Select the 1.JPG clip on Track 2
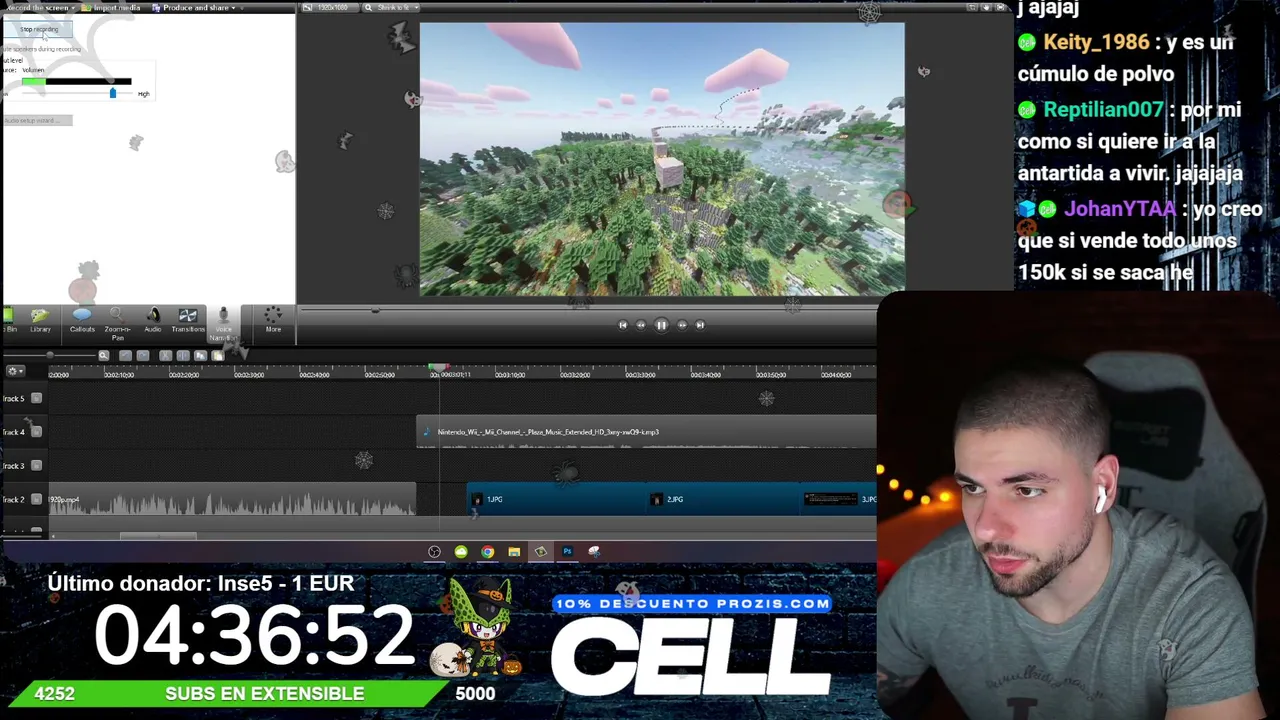Image resolution: width=1280 pixels, height=720 pixels. point(556,499)
